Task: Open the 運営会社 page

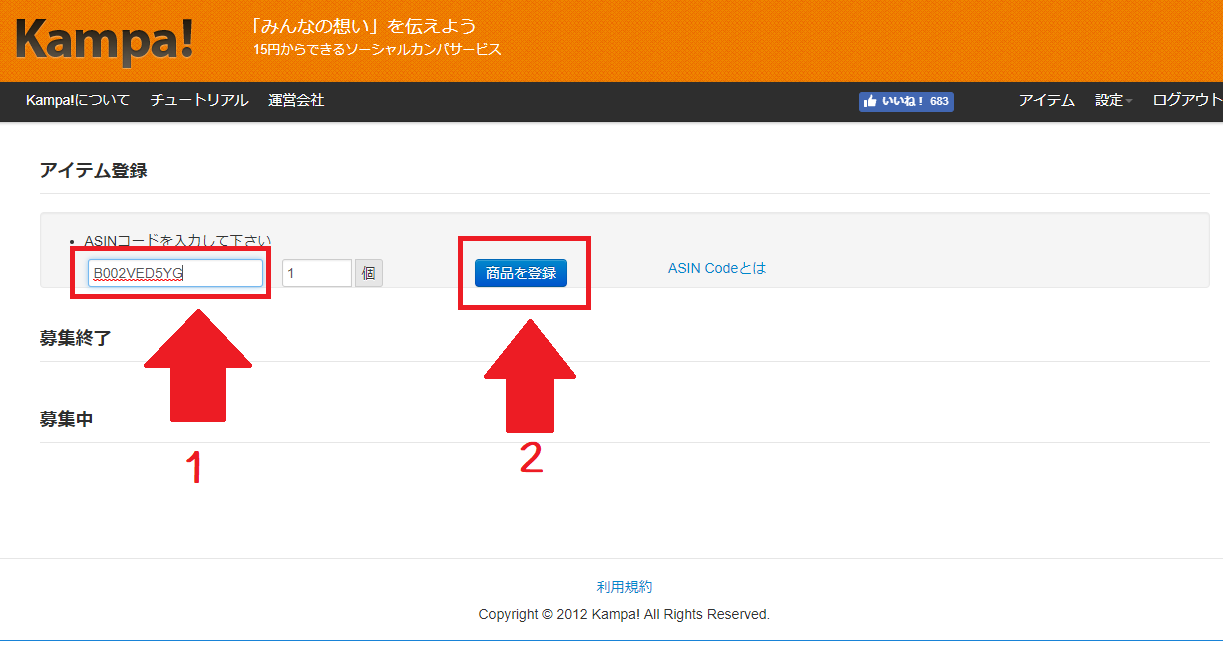Action: [x=296, y=100]
